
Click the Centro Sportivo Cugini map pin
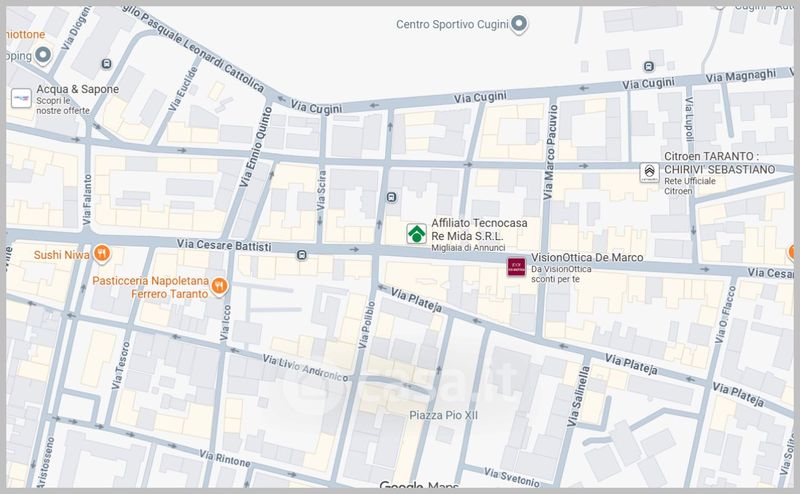[x=518, y=25]
